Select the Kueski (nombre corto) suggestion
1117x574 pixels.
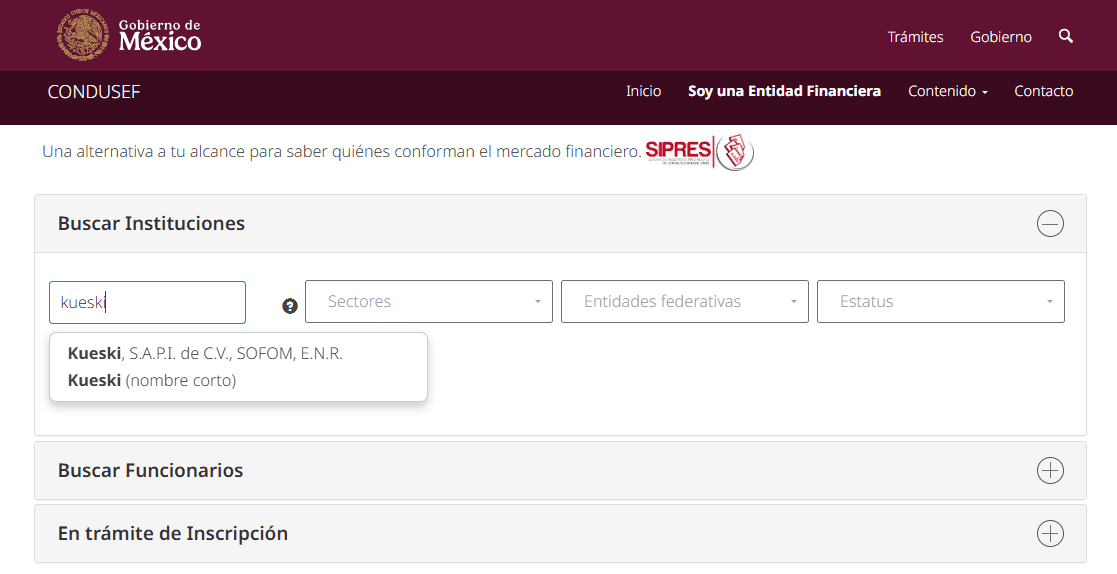tap(152, 380)
